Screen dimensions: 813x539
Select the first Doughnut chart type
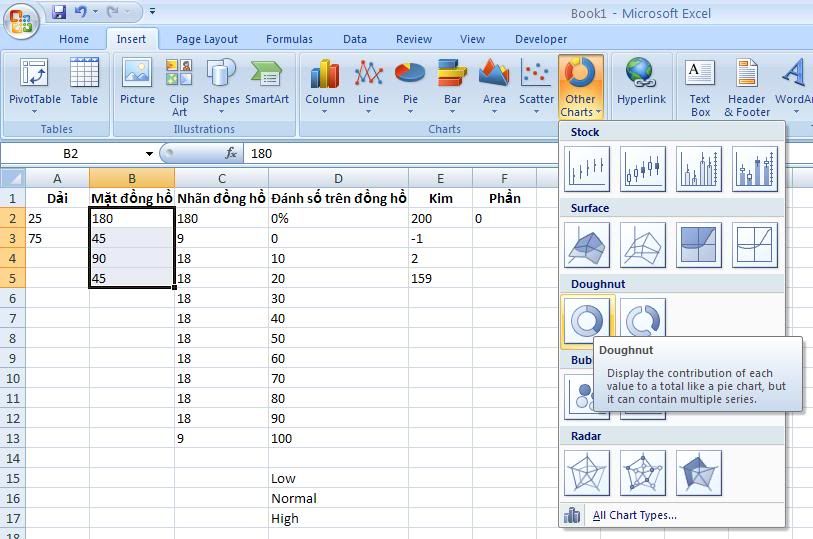[x=586, y=320]
